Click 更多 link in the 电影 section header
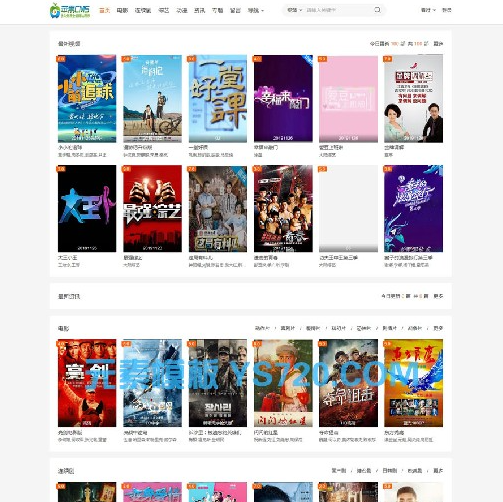Image resolution: width=503 pixels, height=502 pixels. [438, 328]
